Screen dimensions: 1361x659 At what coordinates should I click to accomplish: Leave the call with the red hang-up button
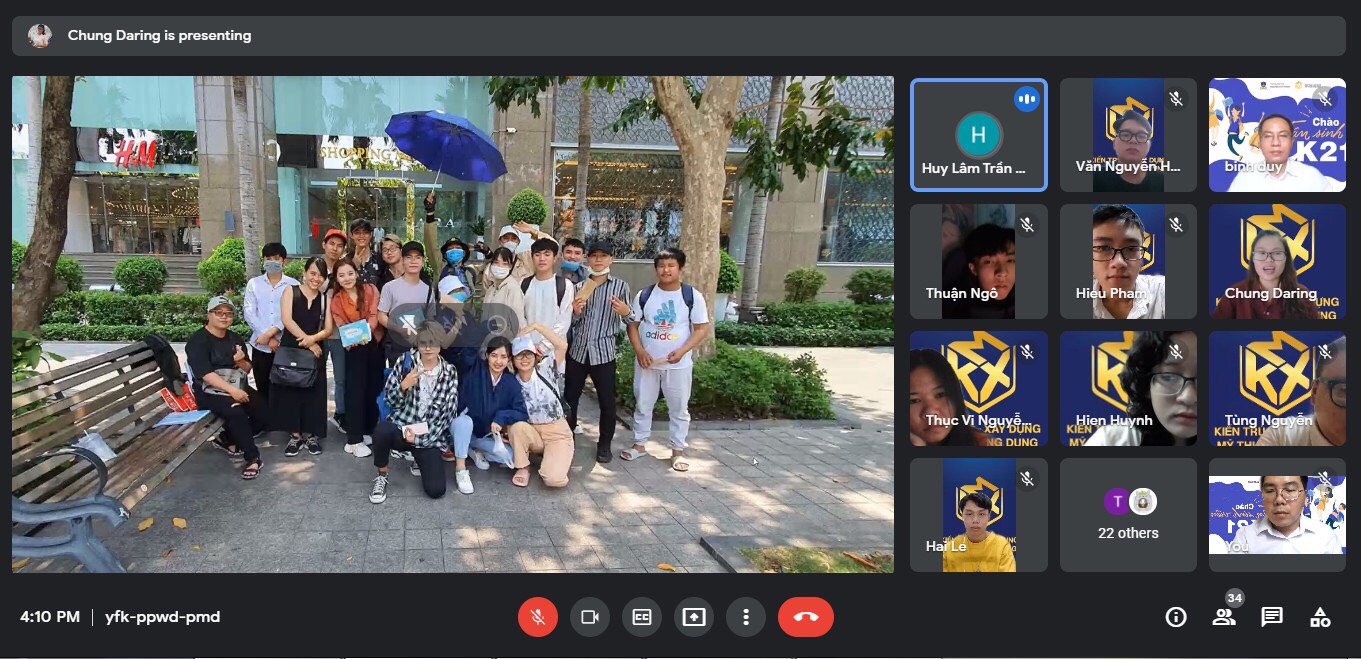coord(805,617)
